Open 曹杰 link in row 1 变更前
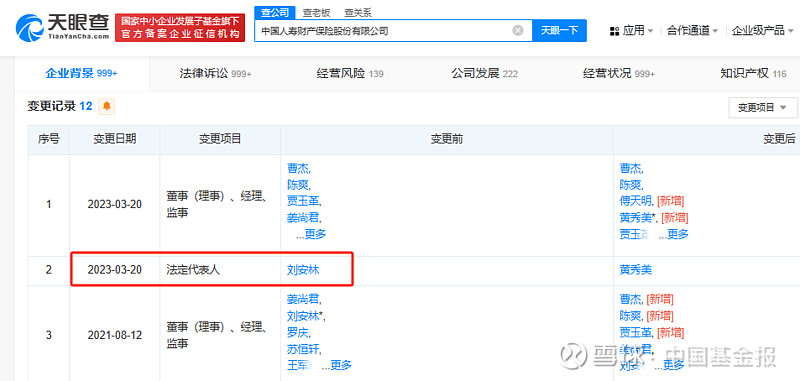The image size is (800, 381). coord(297,168)
